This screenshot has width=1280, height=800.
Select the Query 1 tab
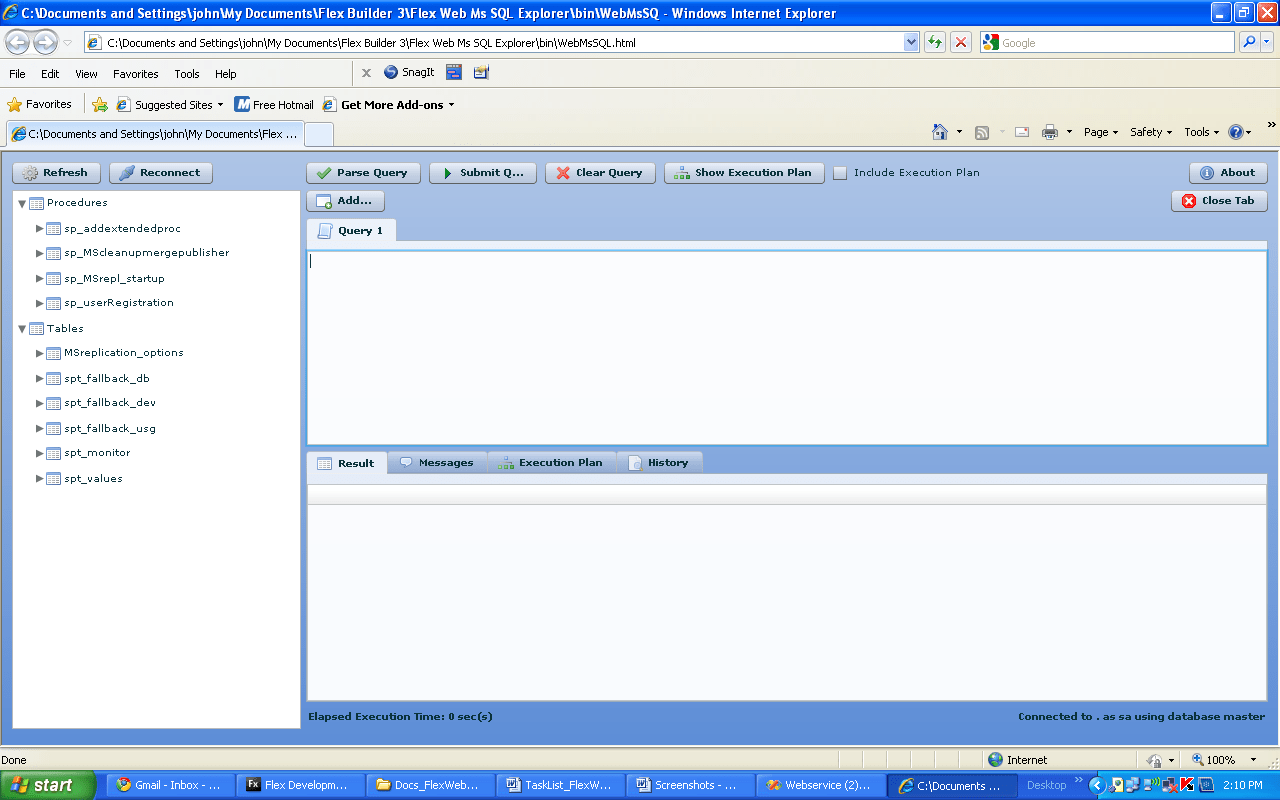click(x=351, y=231)
